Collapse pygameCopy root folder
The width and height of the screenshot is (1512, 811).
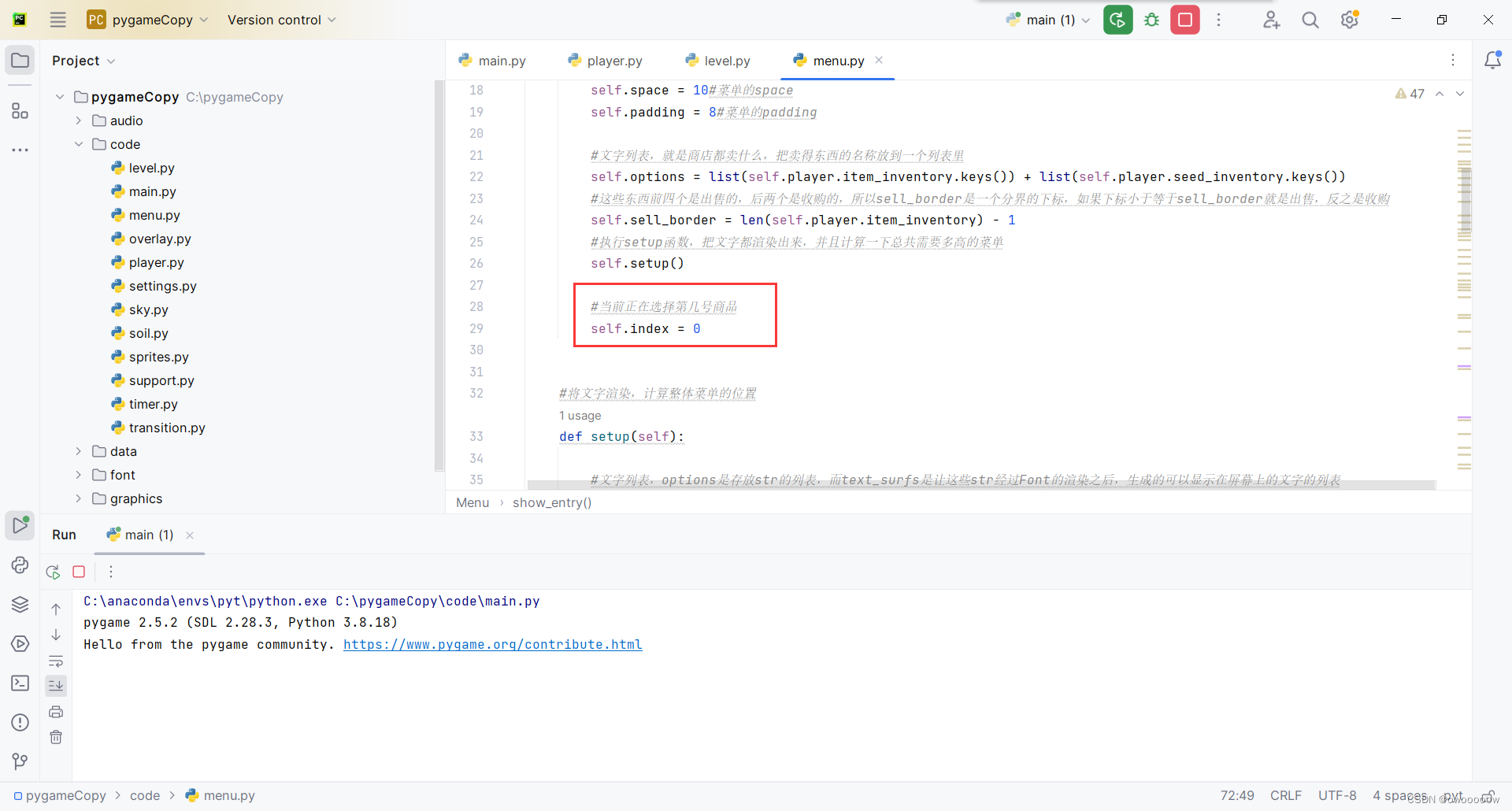click(60, 97)
